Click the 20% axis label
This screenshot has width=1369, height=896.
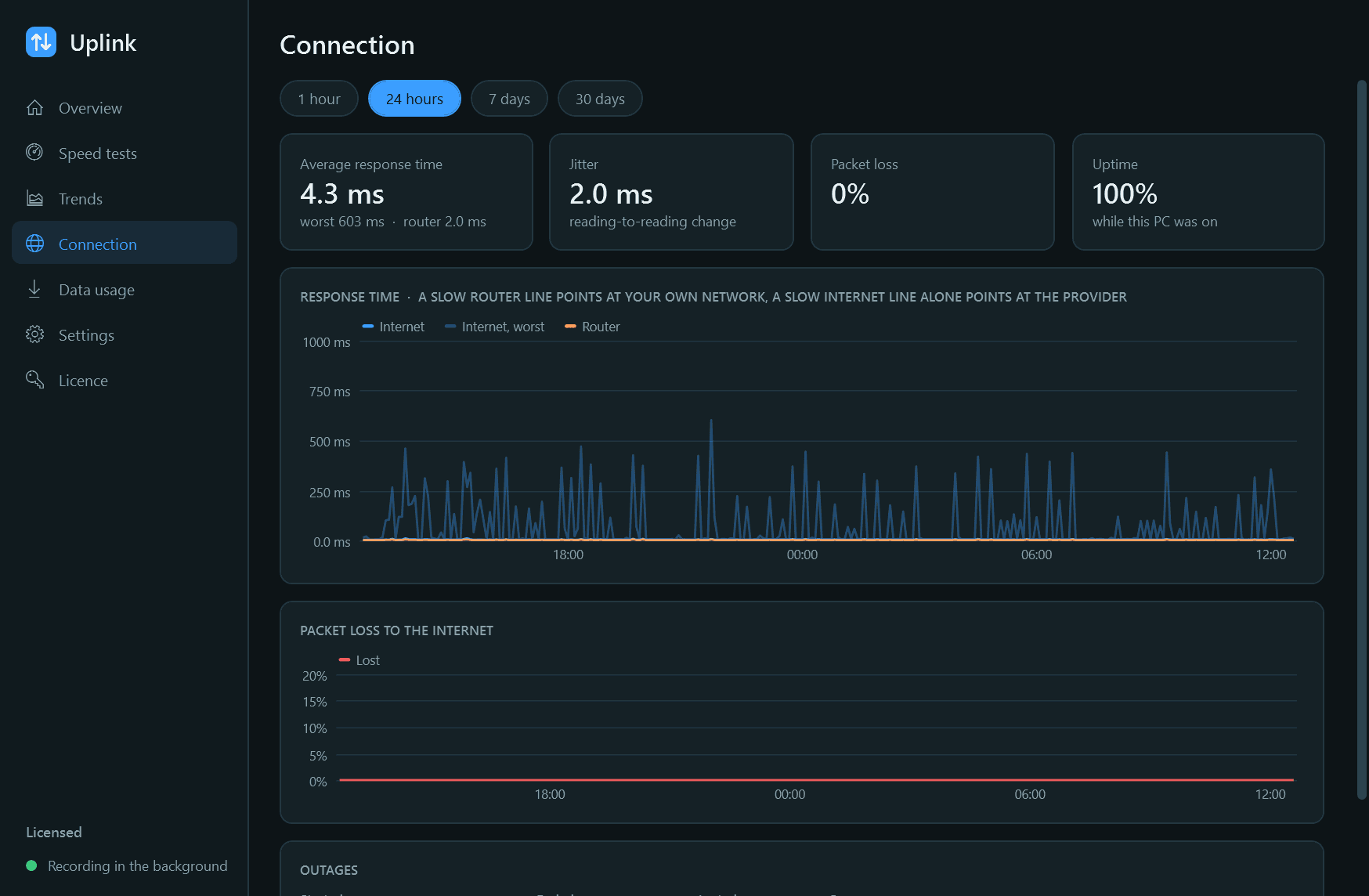click(x=315, y=676)
